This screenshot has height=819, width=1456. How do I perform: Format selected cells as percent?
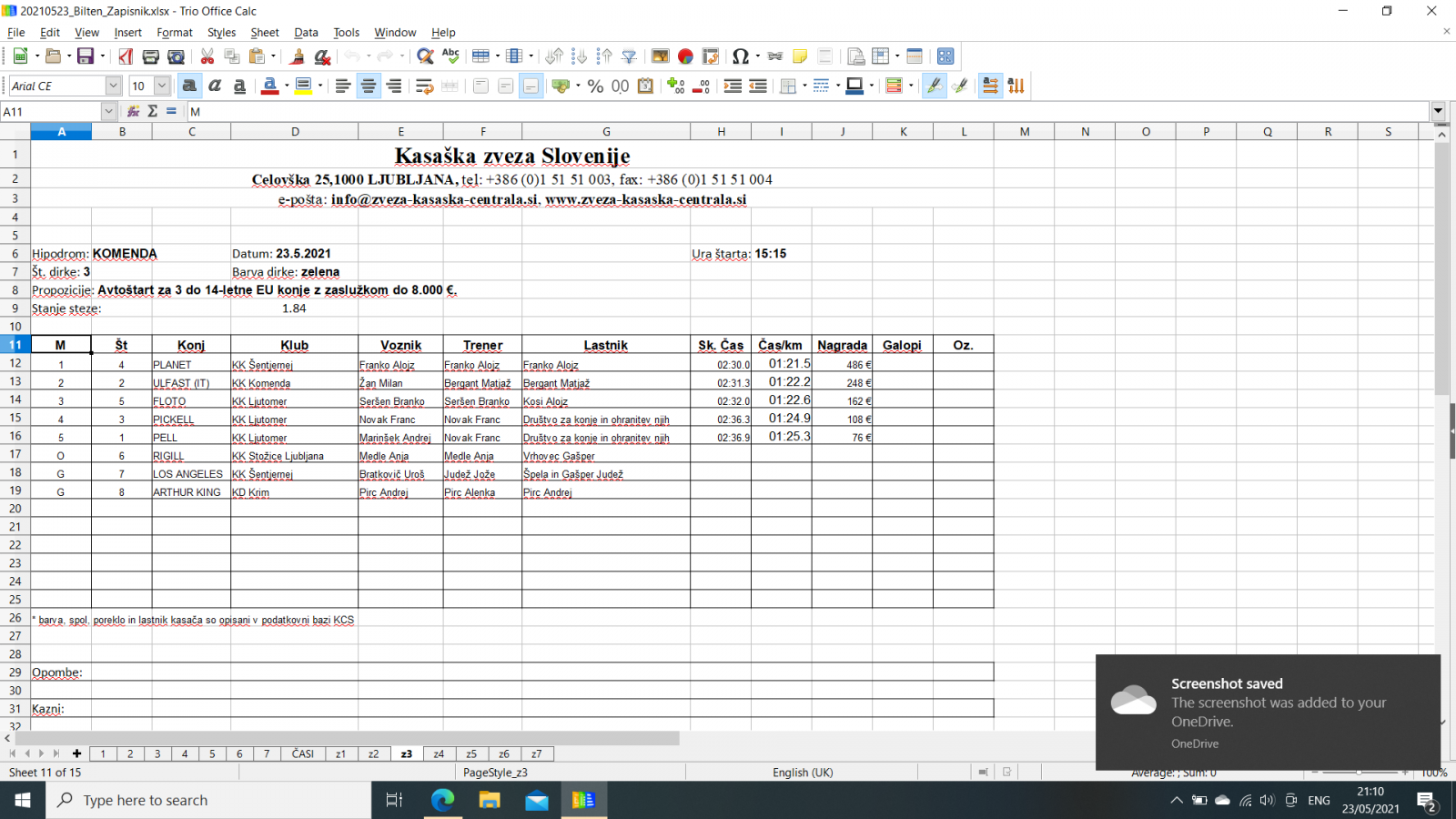[595, 86]
